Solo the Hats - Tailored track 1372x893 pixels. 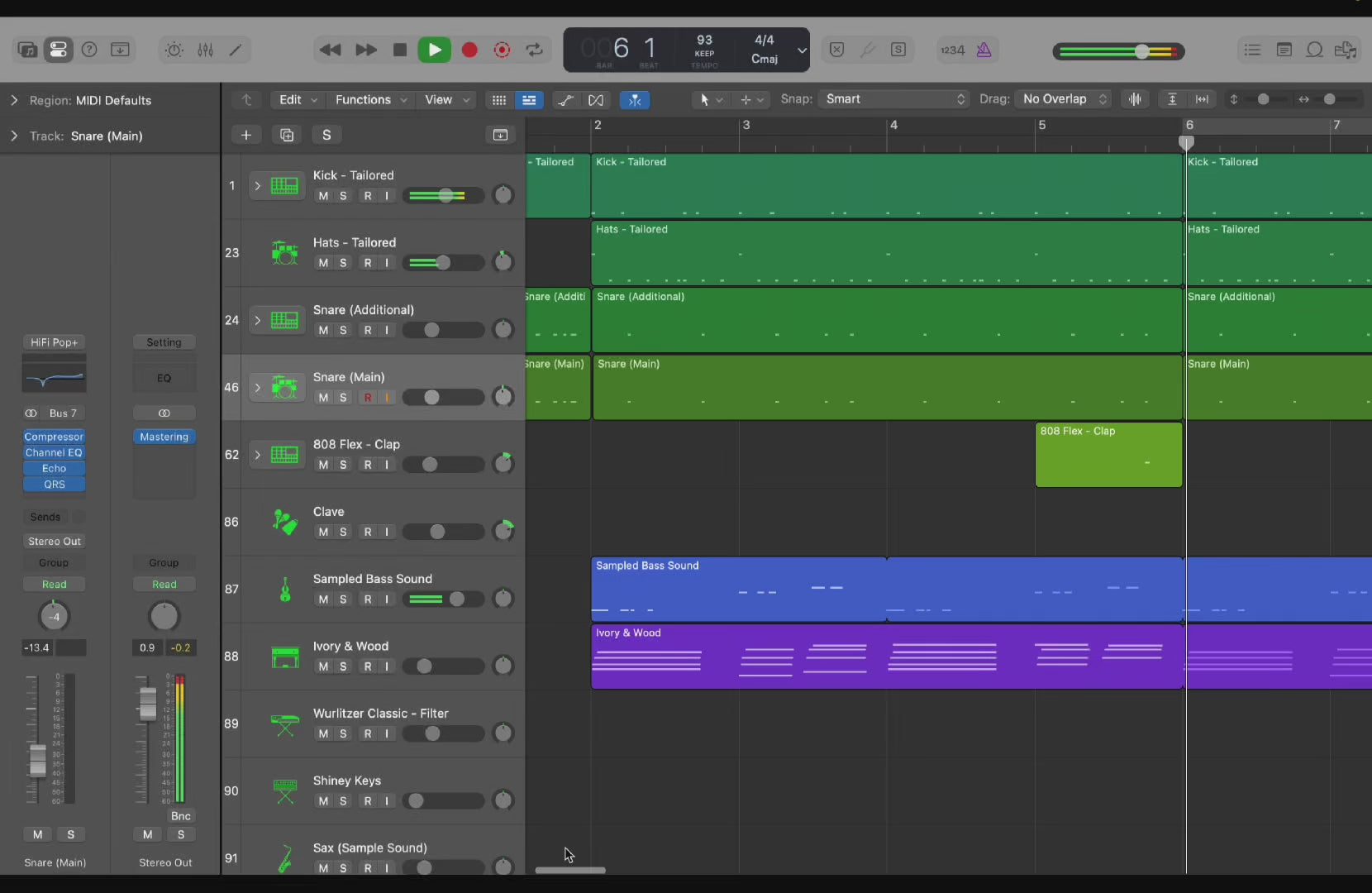[343, 263]
